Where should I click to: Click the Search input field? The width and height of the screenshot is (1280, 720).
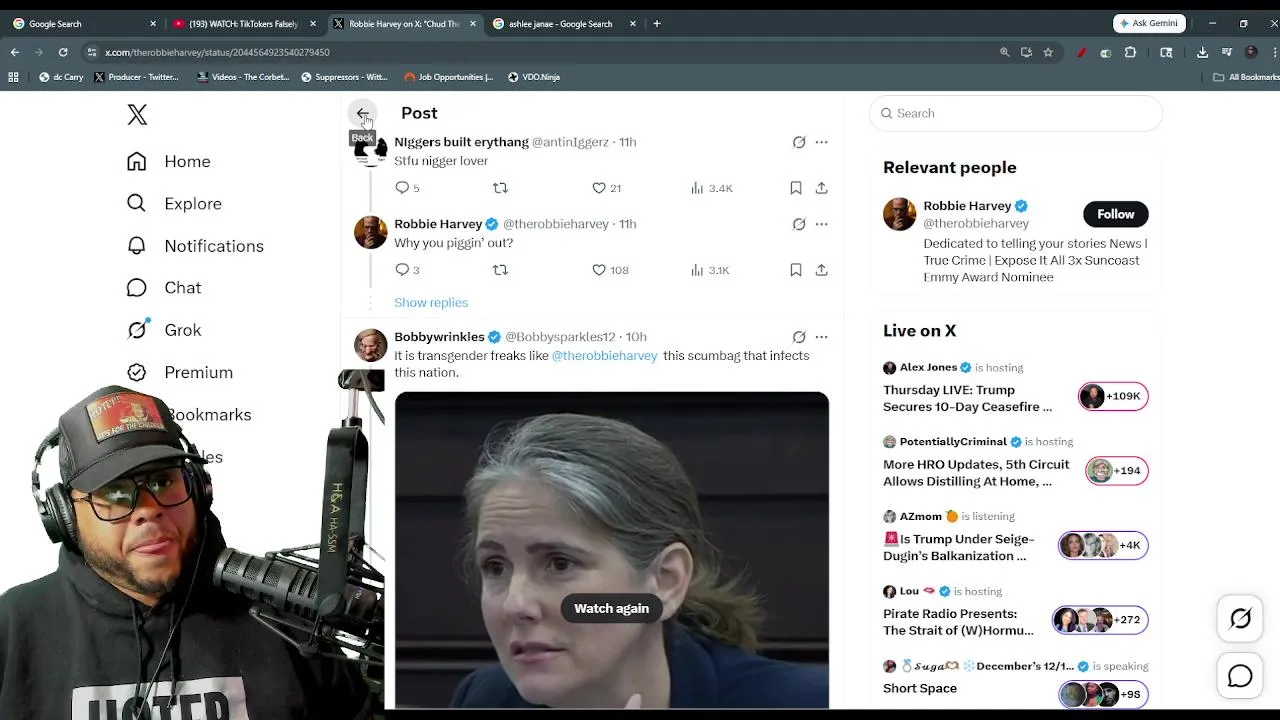[1016, 113]
